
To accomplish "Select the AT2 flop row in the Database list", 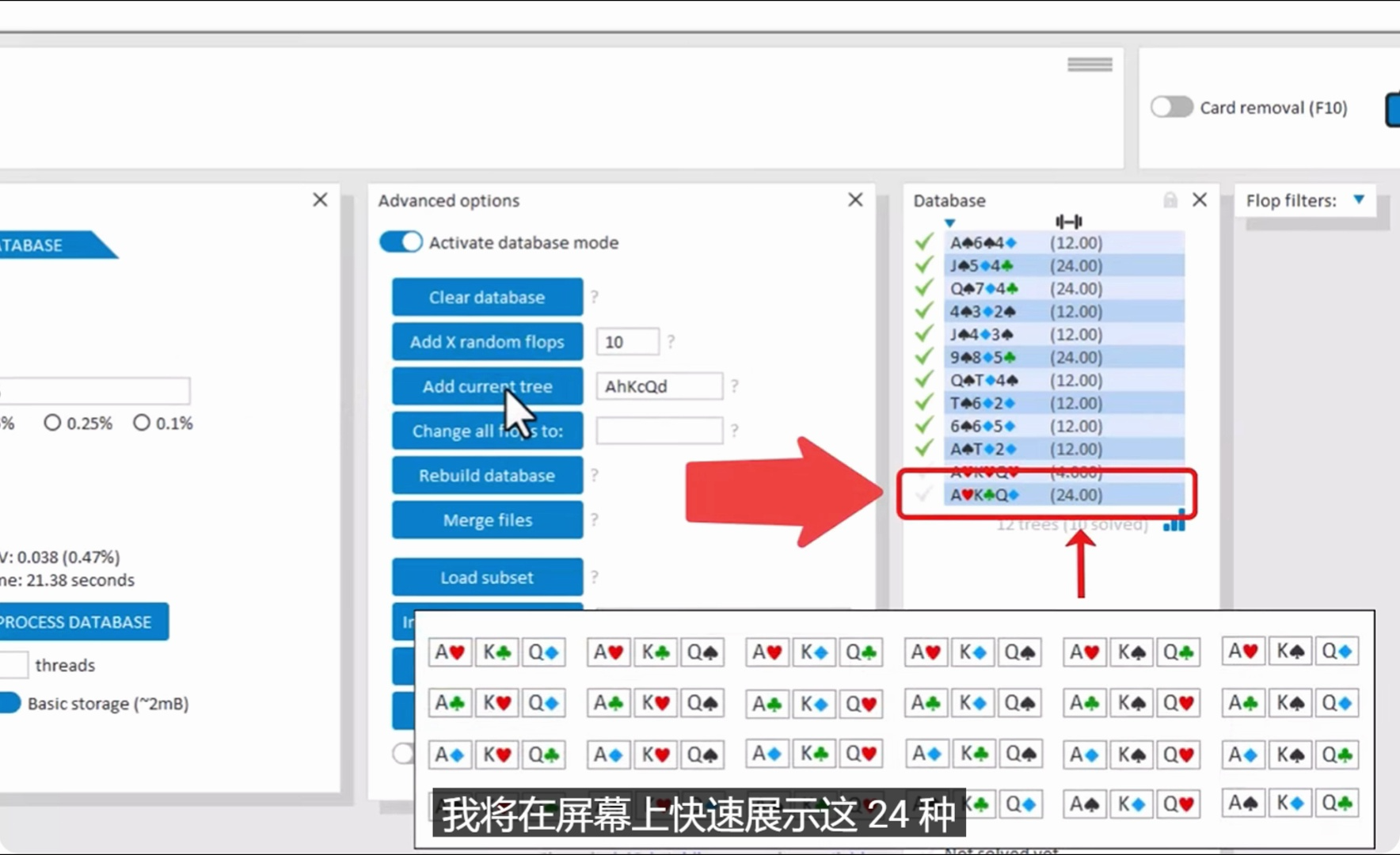I will (1064, 449).
